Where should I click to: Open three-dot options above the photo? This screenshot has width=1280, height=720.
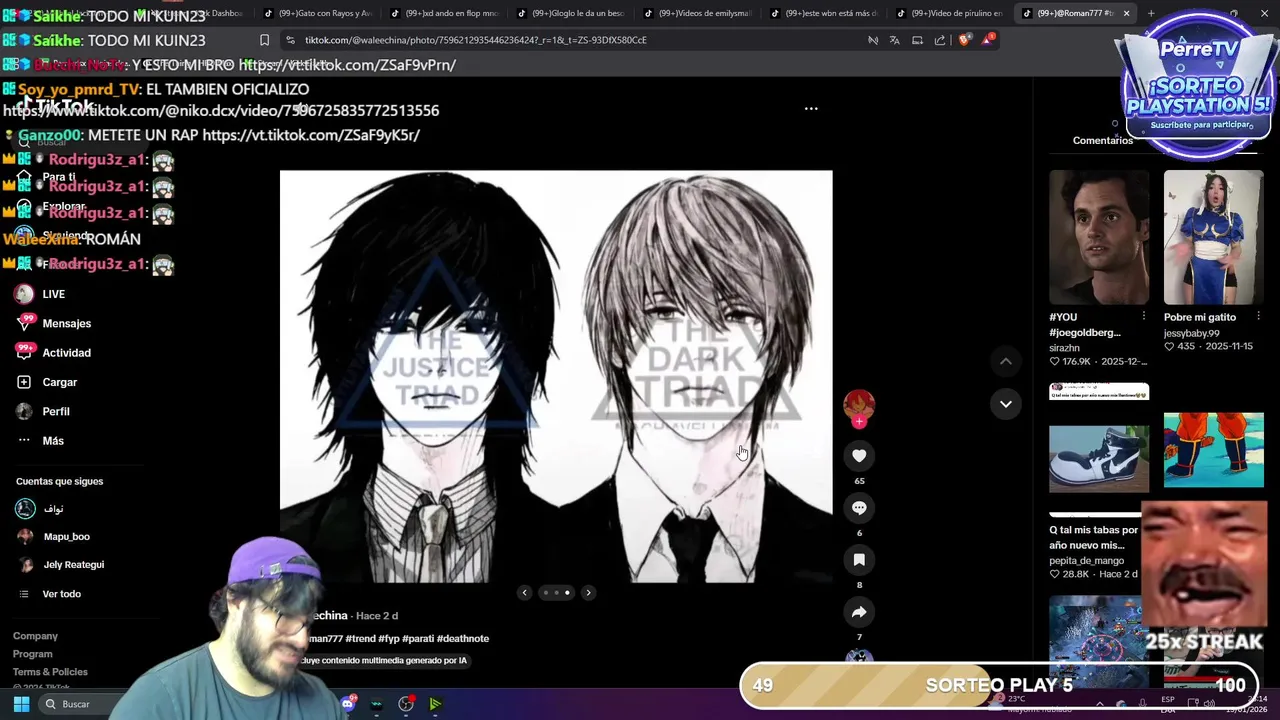tap(811, 108)
